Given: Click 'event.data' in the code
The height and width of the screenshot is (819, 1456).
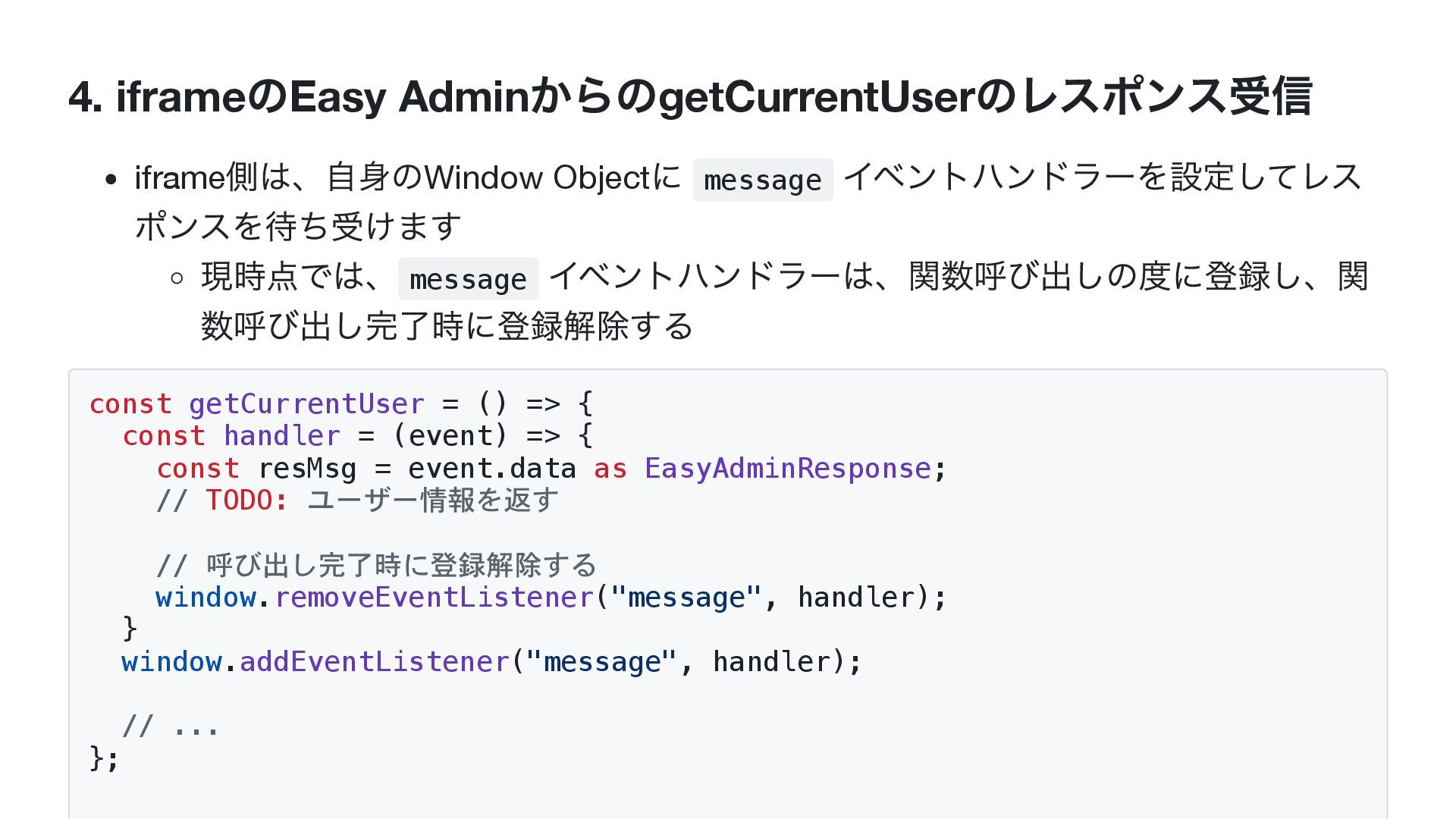Looking at the screenshot, I should point(492,468).
